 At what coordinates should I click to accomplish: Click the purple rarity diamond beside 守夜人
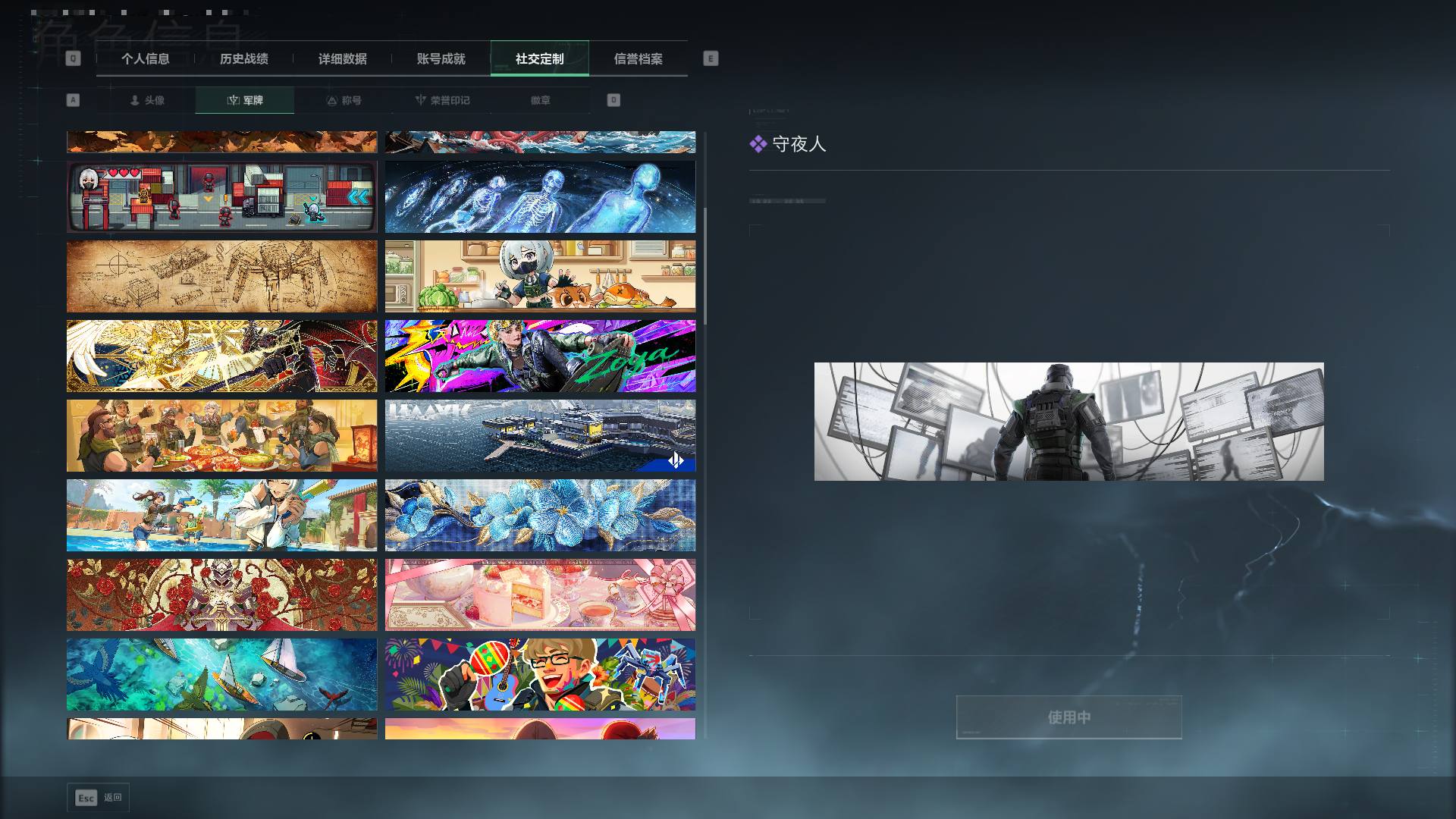(x=758, y=144)
